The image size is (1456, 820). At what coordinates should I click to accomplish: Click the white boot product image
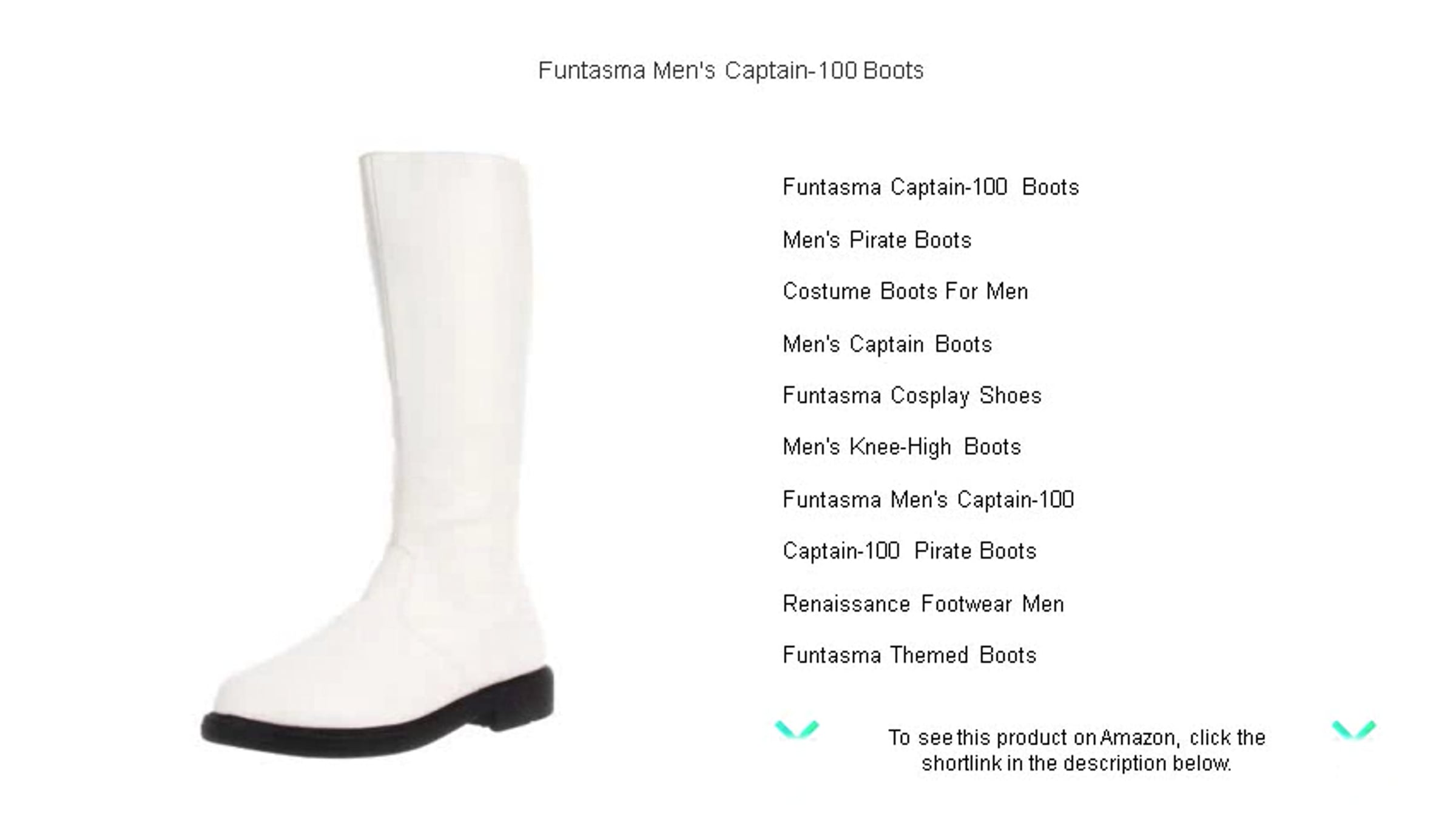pos(377,455)
